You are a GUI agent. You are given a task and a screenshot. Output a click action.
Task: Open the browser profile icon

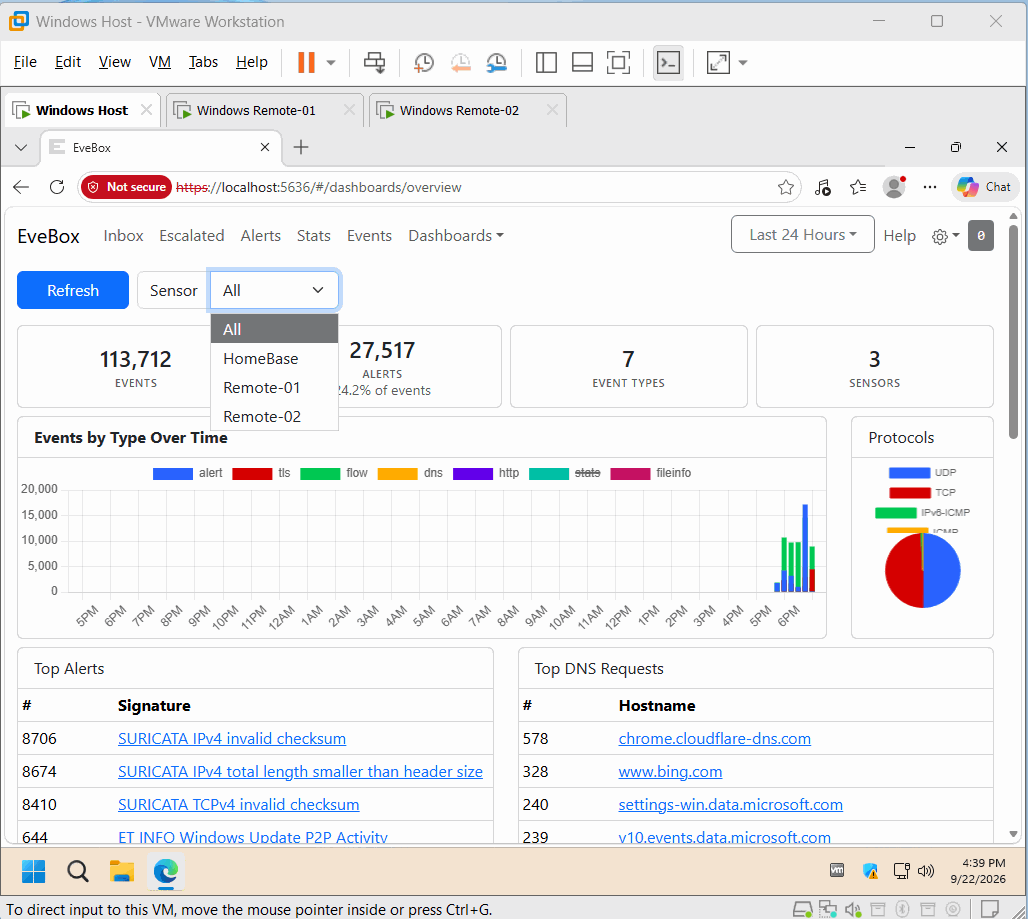click(x=894, y=187)
